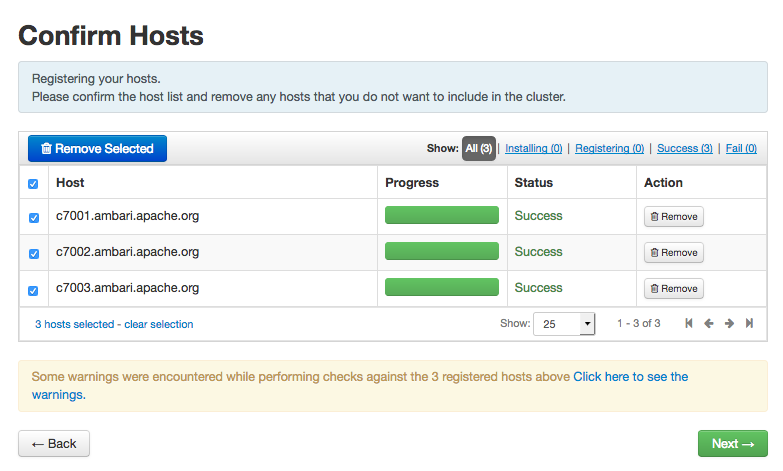
Task: Open the Show rows-per-page dropdown
Action: 564,324
